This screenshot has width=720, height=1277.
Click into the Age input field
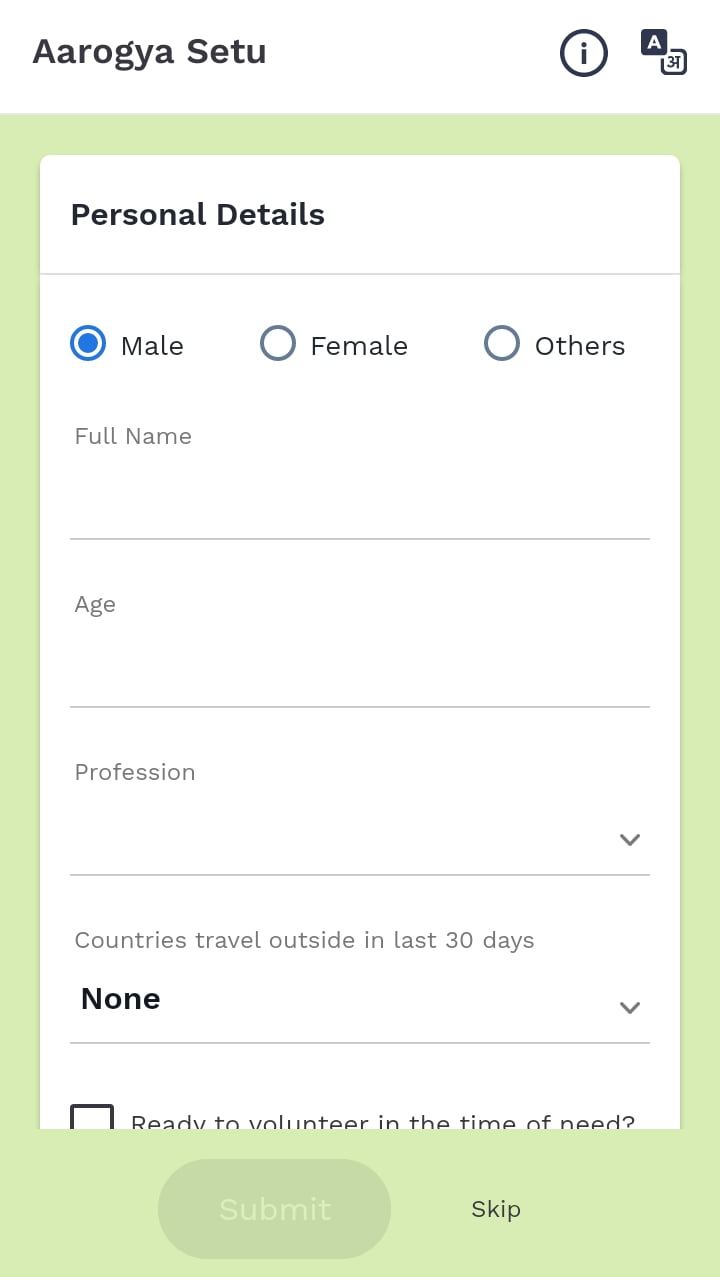(x=360, y=668)
